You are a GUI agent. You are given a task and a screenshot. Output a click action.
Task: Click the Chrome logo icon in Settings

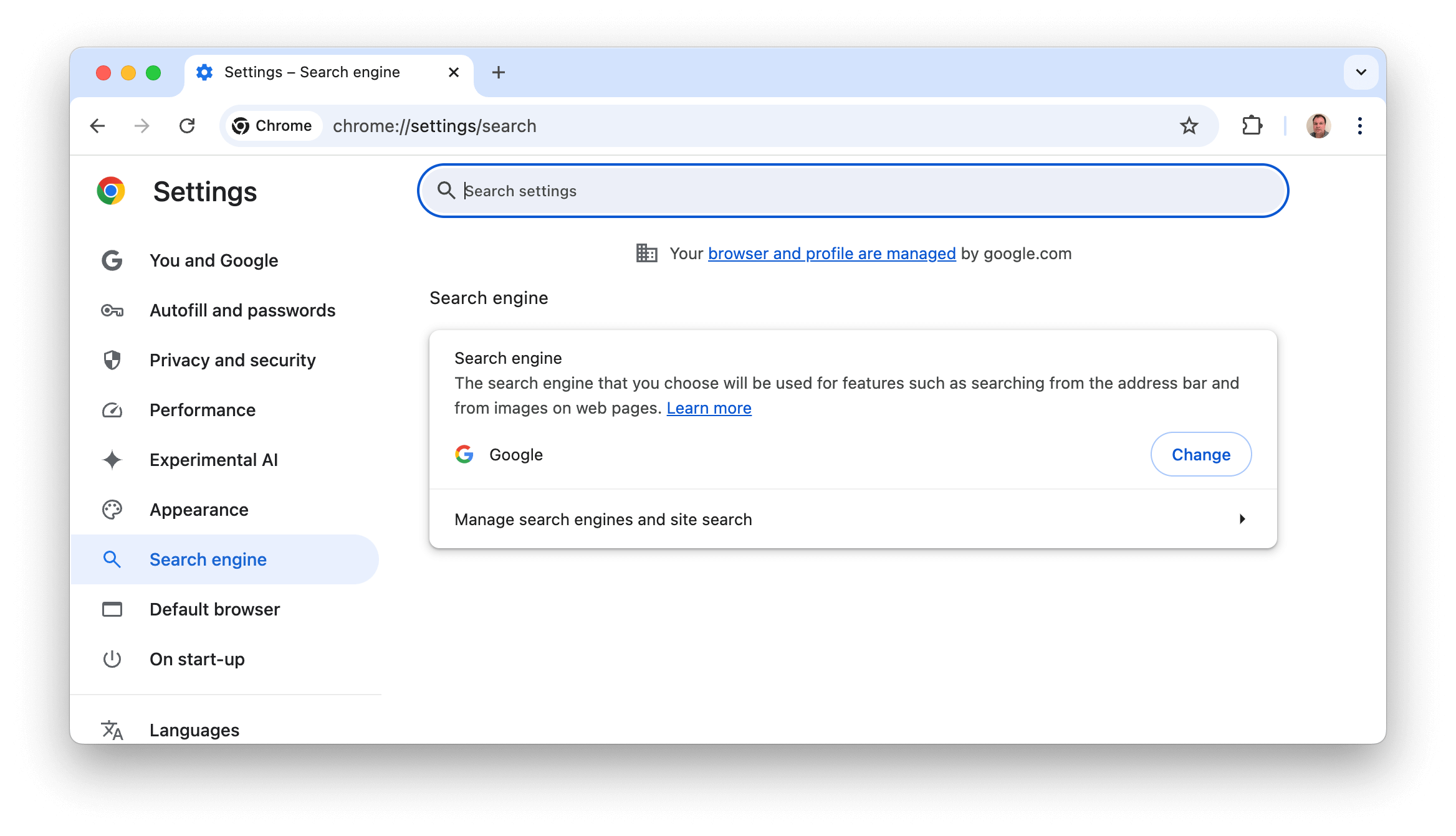tap(110, 192)
